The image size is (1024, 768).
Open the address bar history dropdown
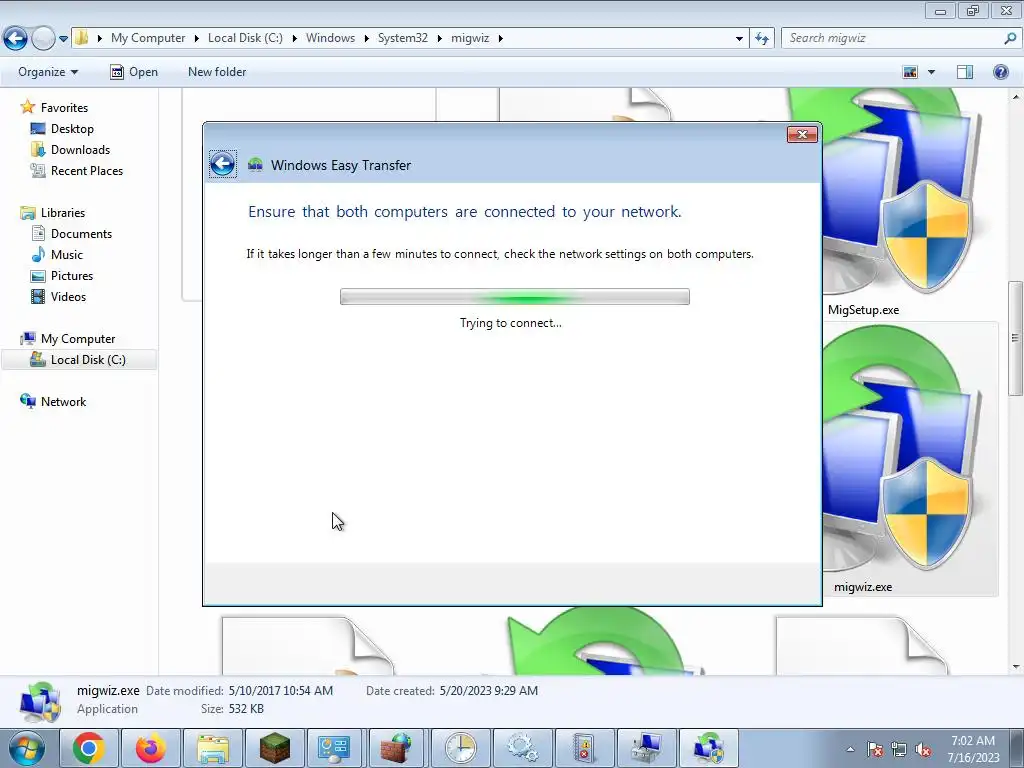pos(739,39)
